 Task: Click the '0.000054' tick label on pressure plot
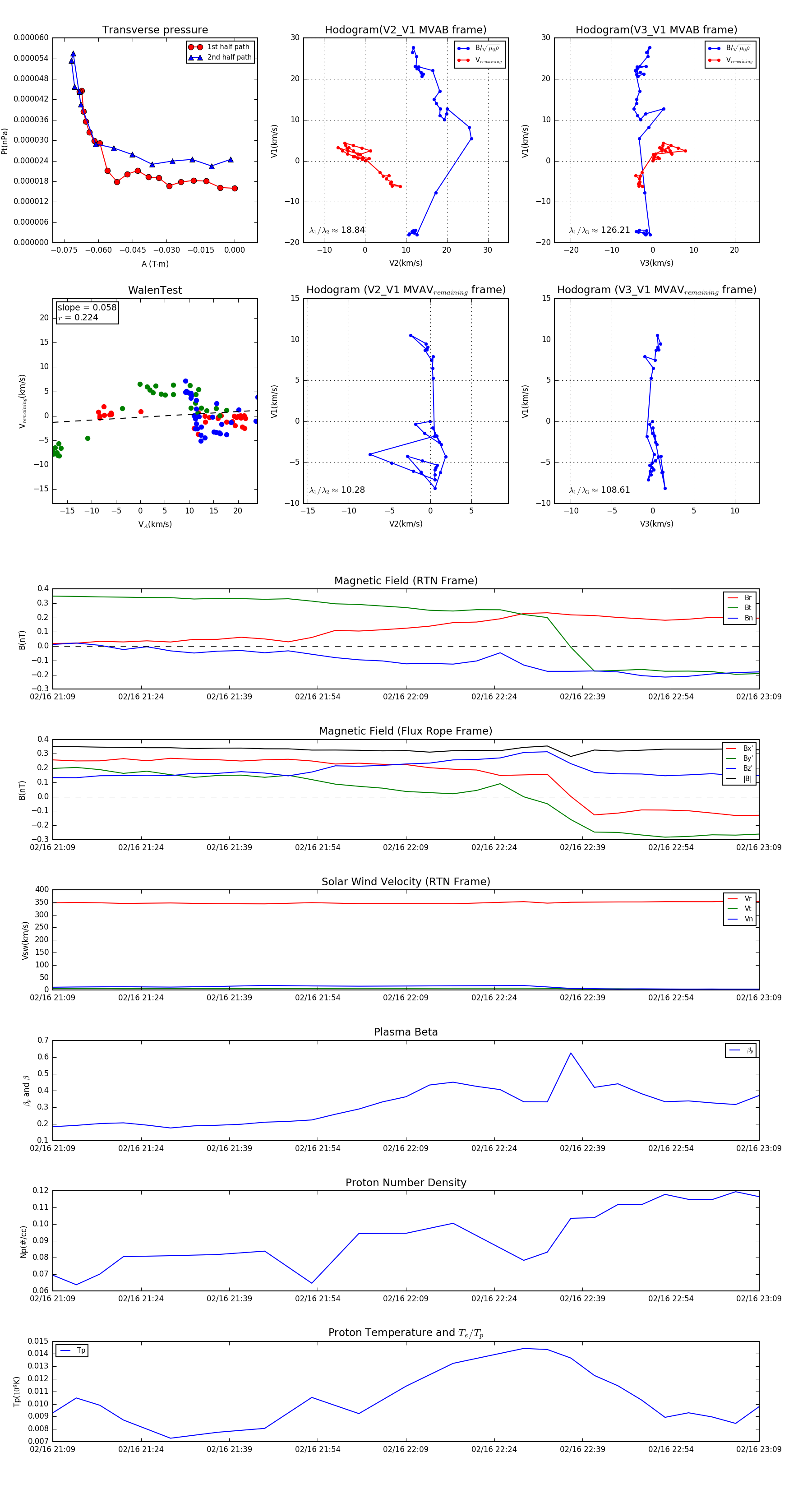click(31, 58)
